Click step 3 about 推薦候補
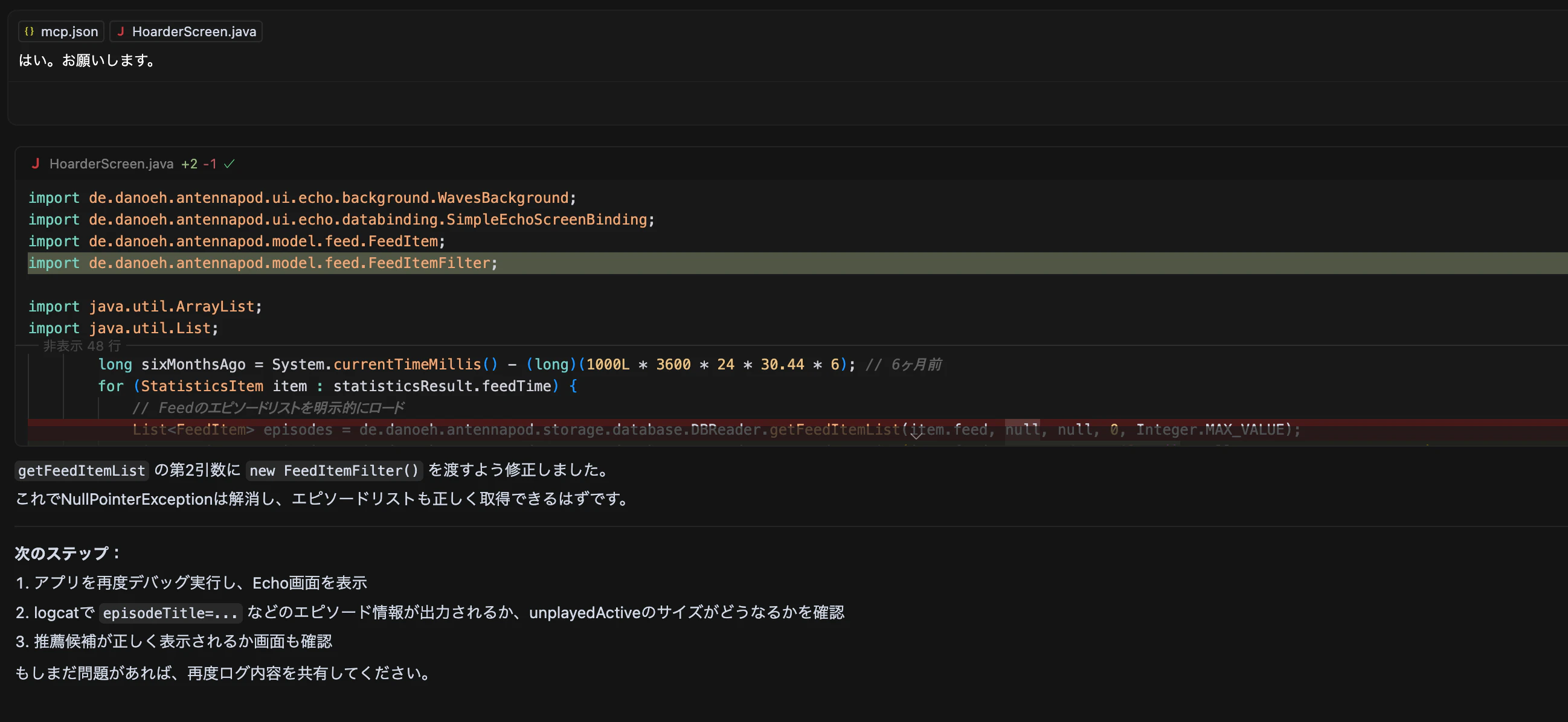Screen dimensions: 1568x722 coord(174,641)
